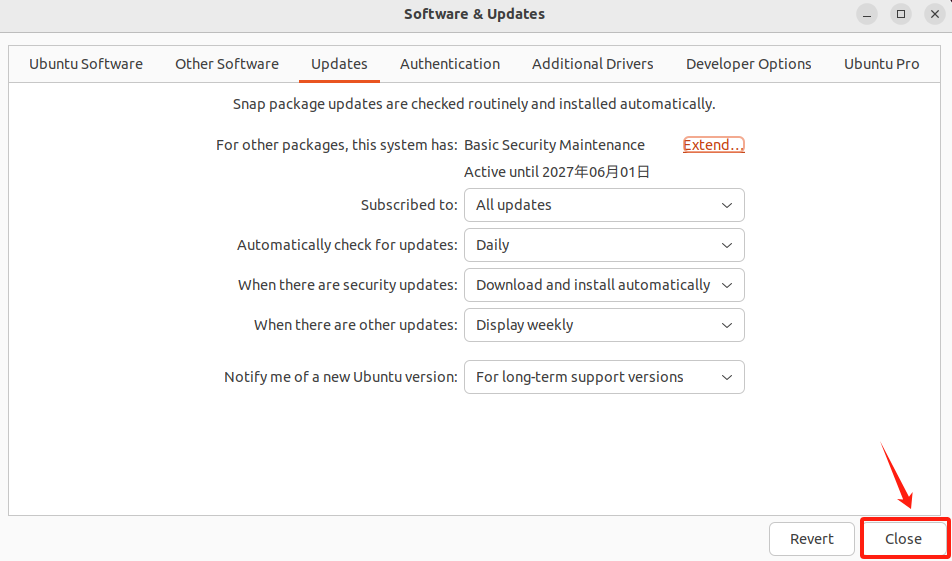Screen dimensions: 952x561
Task: Open the Ubuntu Pro tab
Action: pyautogui.click(x=882, y=64)
